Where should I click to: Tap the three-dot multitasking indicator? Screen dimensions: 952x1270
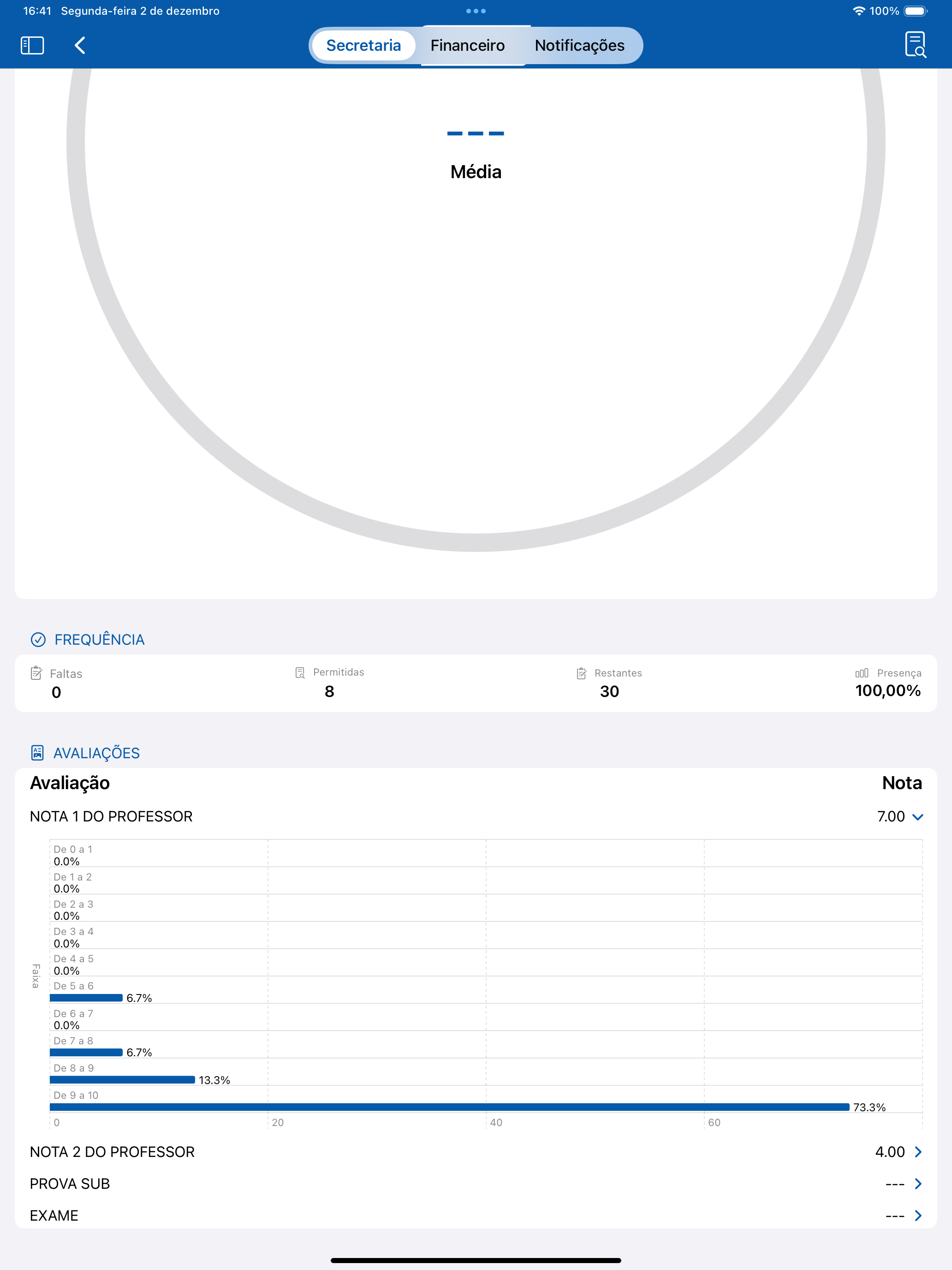coord(476,11)
